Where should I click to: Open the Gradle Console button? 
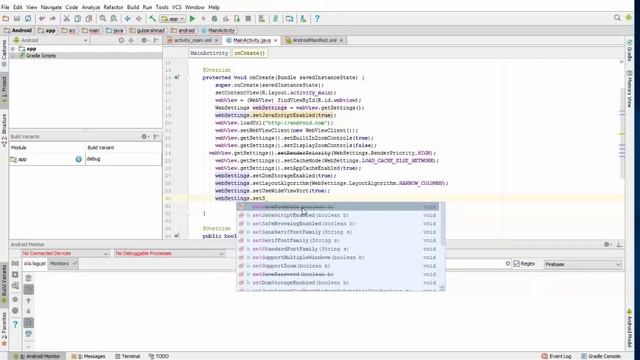pyautogui.click(x=601, y=356)
